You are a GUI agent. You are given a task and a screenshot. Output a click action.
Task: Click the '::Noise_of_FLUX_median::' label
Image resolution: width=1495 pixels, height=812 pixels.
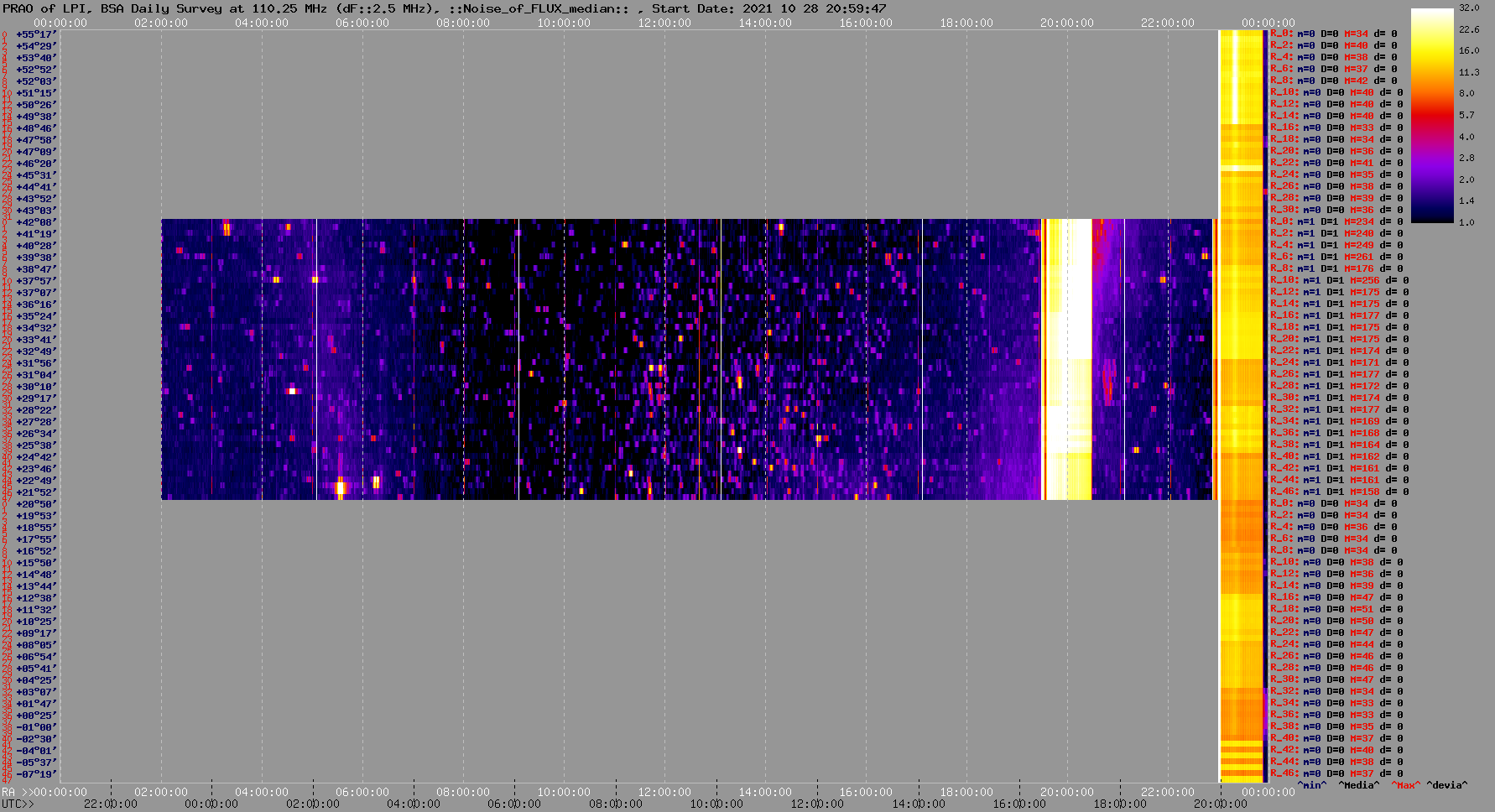coord(538,8)
